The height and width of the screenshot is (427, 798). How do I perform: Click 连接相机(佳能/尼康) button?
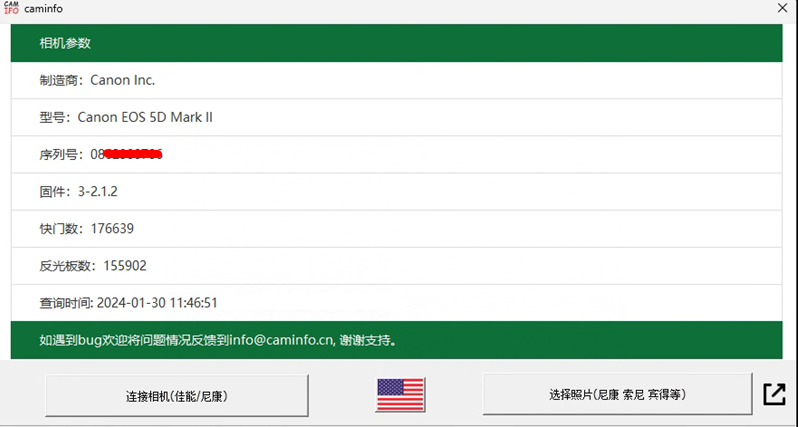point(177,395)
